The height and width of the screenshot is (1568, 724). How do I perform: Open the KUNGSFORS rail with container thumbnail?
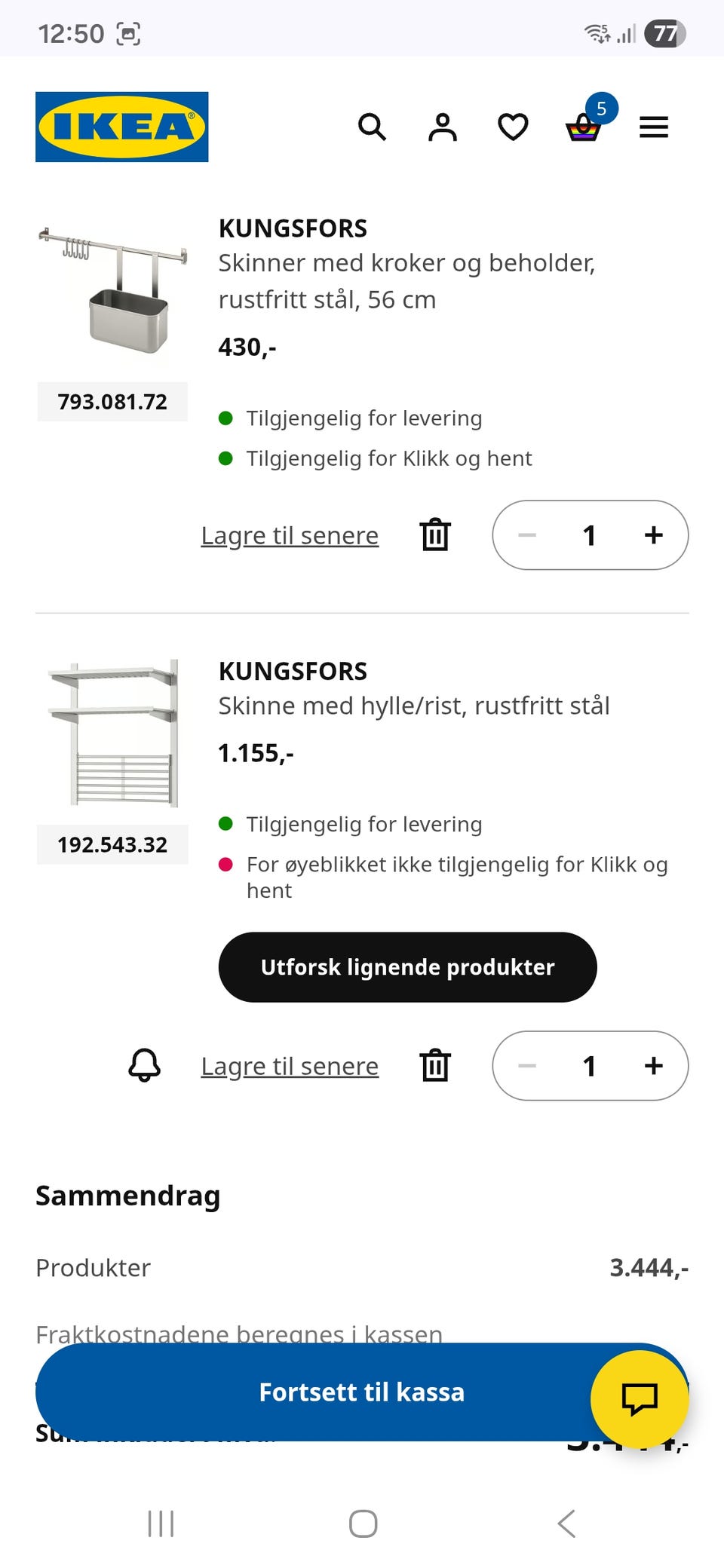coord(112,290)
